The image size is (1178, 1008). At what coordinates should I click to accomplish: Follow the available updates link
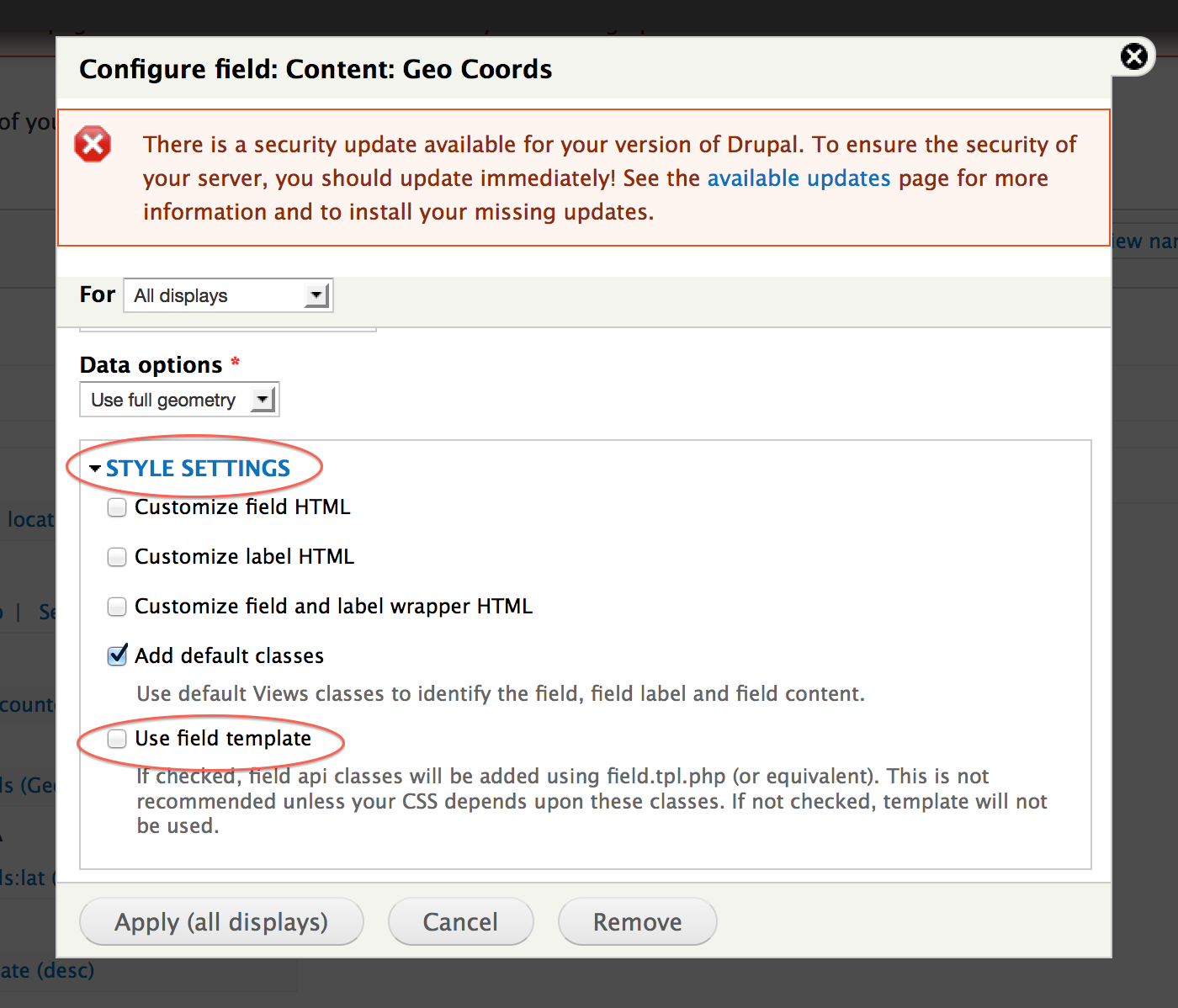(x=798, y=178)
